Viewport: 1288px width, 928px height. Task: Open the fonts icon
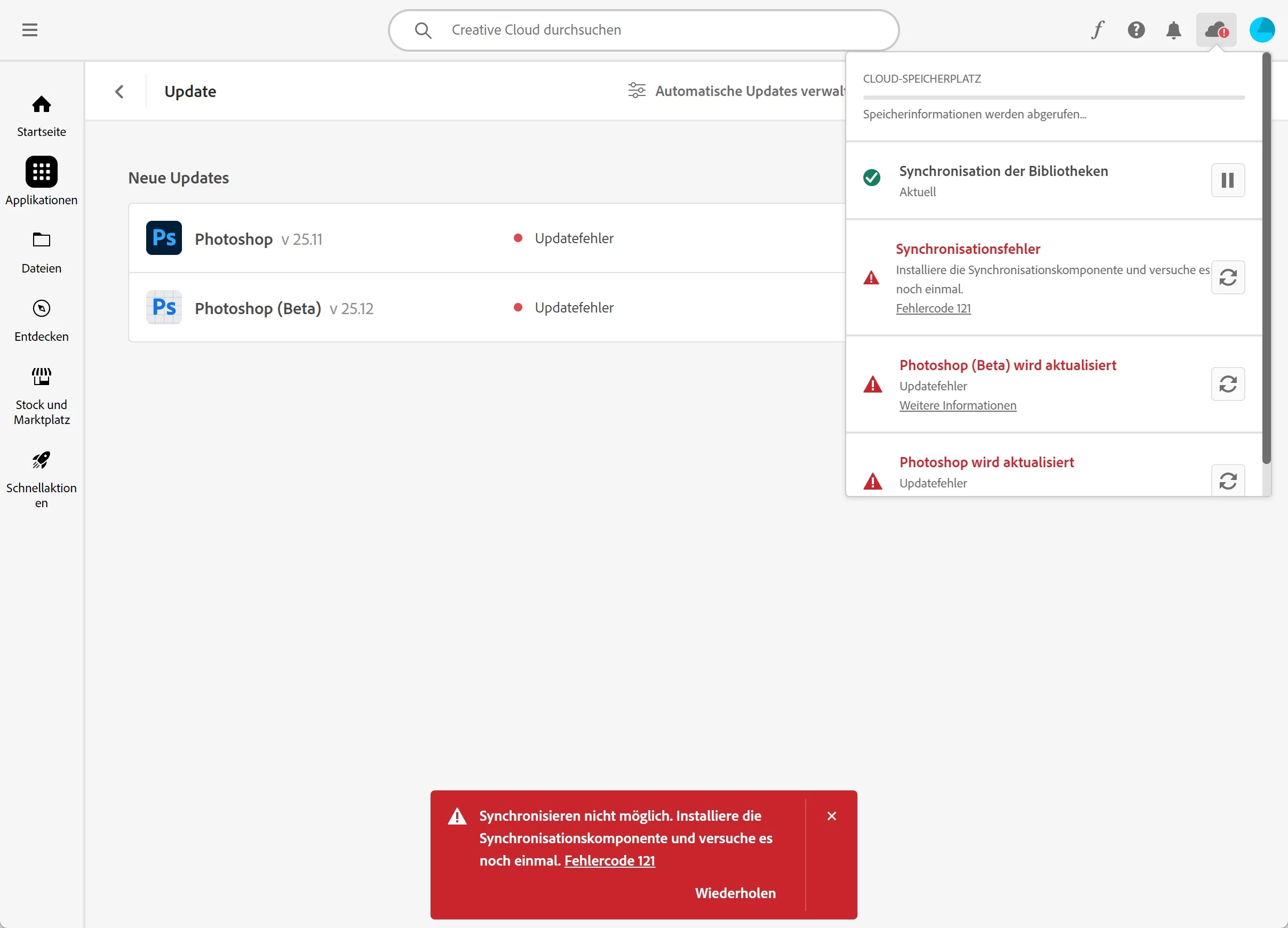1097,29
